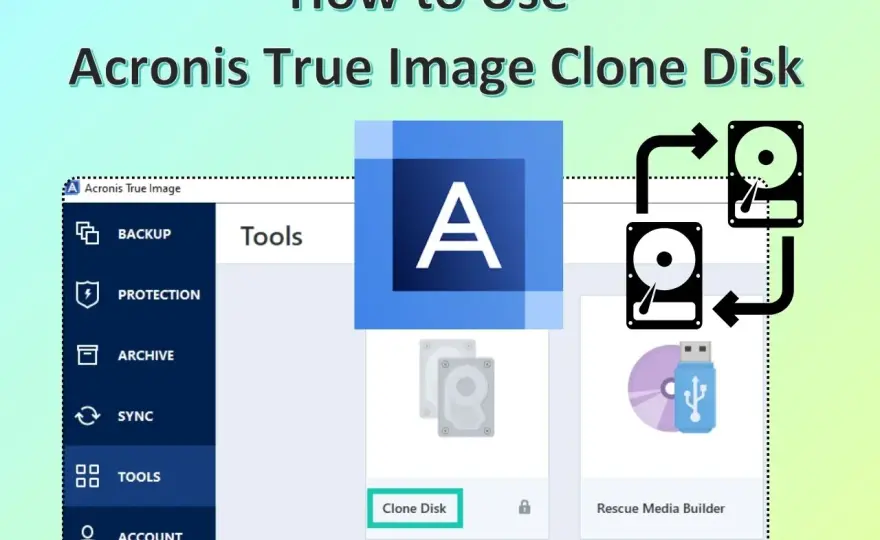The width and height of the screenshot is (880, 540).
Task: Select the Clone Disk label
Action: pyautogui.click(x=414, y=508)
